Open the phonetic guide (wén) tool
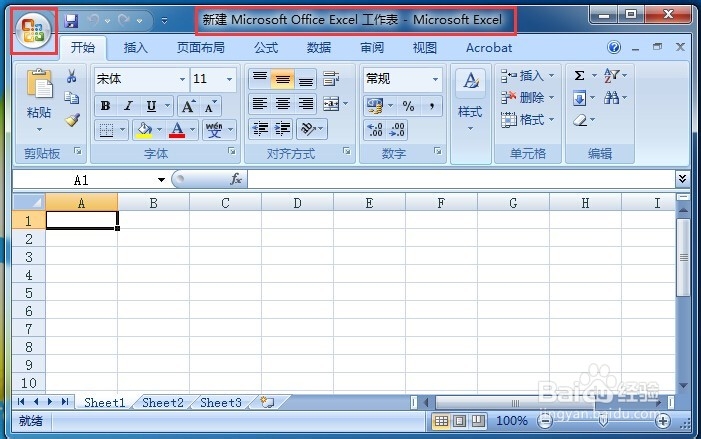The image size is (701, 439). (214, 130)
